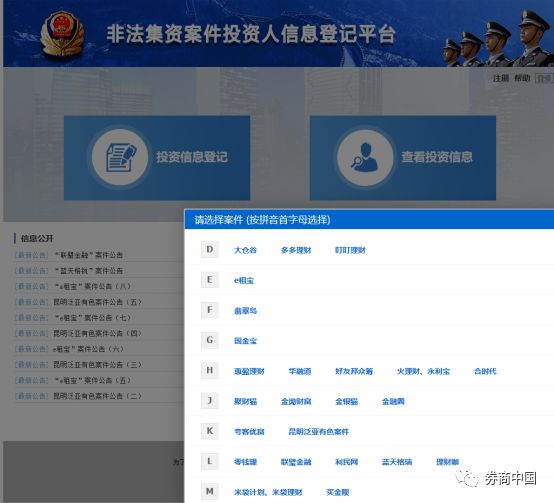Open the 投资信息登记 panel button
This screenshot has width=554, height=503.
click(157, 158)
